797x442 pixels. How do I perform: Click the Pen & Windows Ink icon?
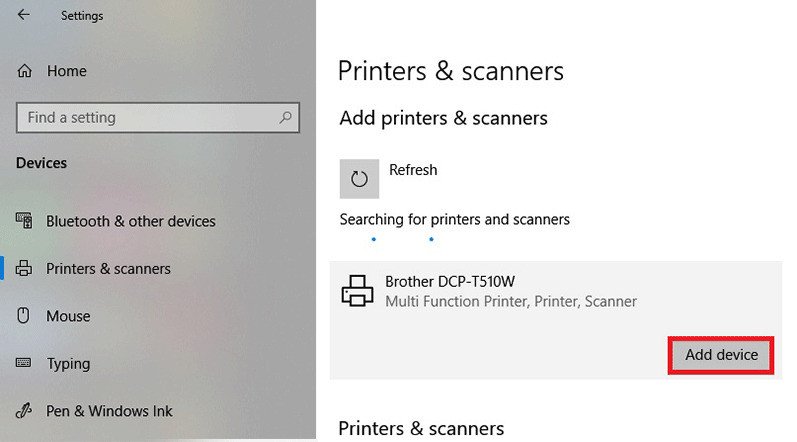(25, 411)
